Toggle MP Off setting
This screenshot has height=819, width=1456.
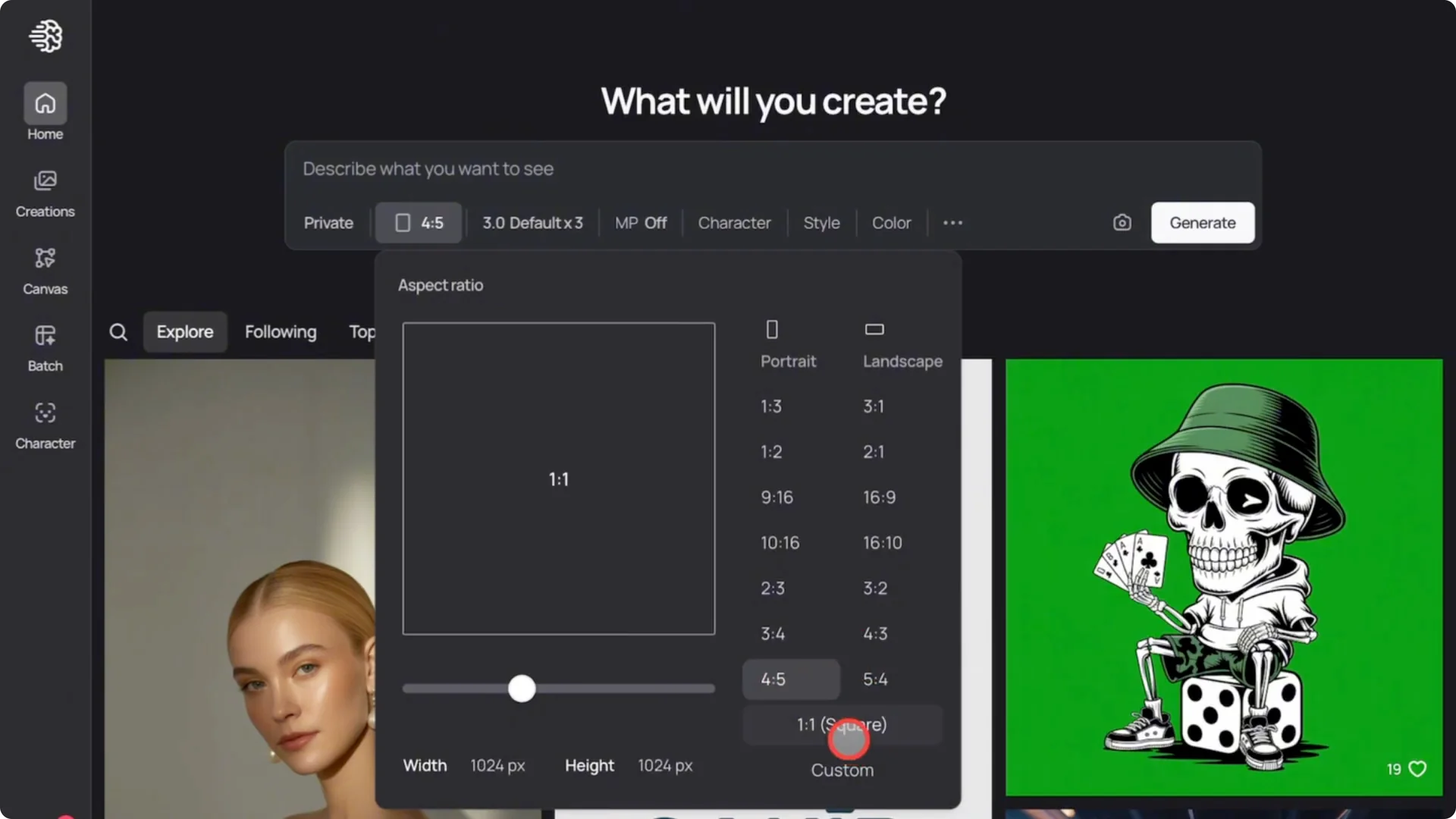(641, 222)
